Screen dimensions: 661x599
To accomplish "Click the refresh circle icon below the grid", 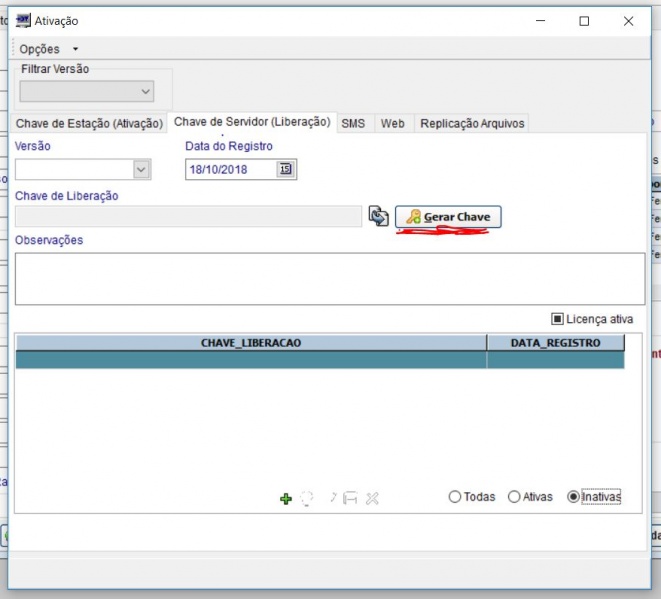I will [307, 498].
